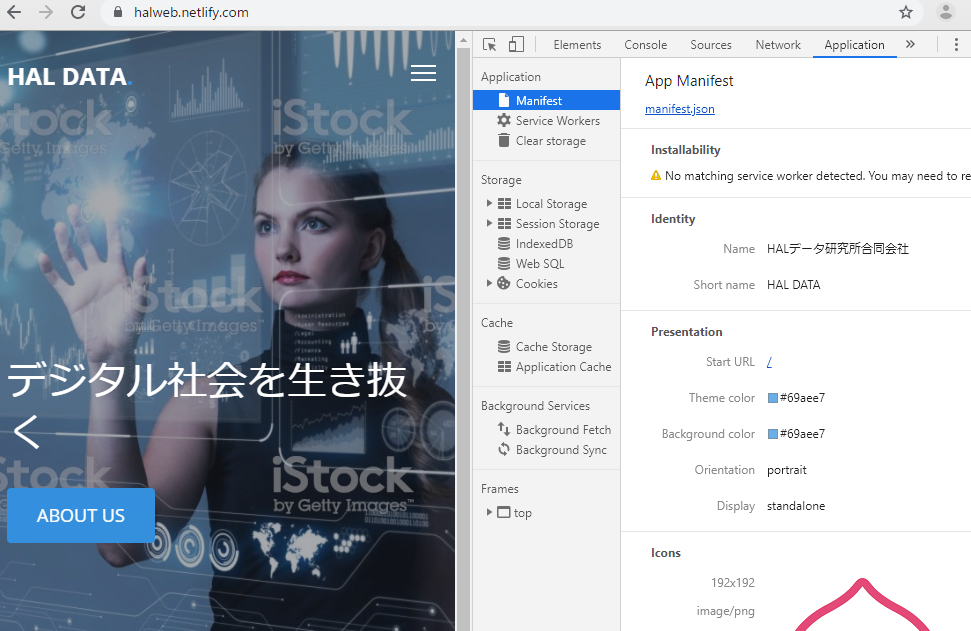Reload the page with the refresh icon
The width and height of the screenshot is (971, 631).
tap(78, 12)
